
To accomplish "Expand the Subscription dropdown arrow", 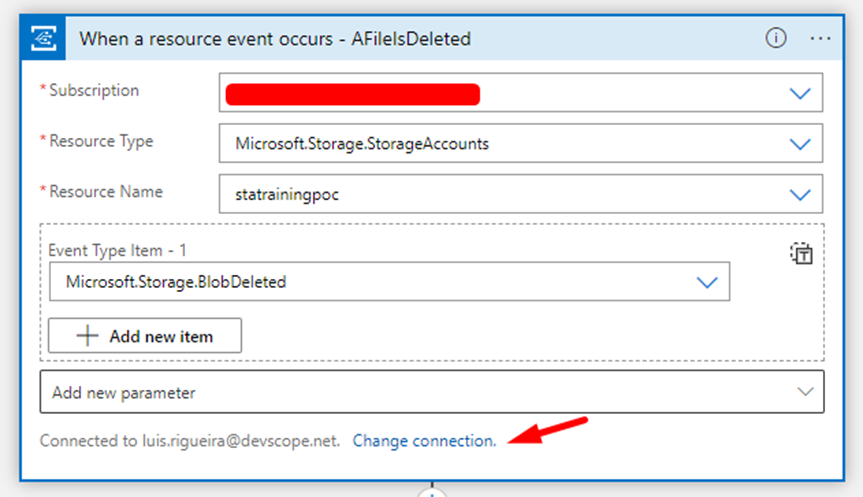I will (x=800, y=93).
